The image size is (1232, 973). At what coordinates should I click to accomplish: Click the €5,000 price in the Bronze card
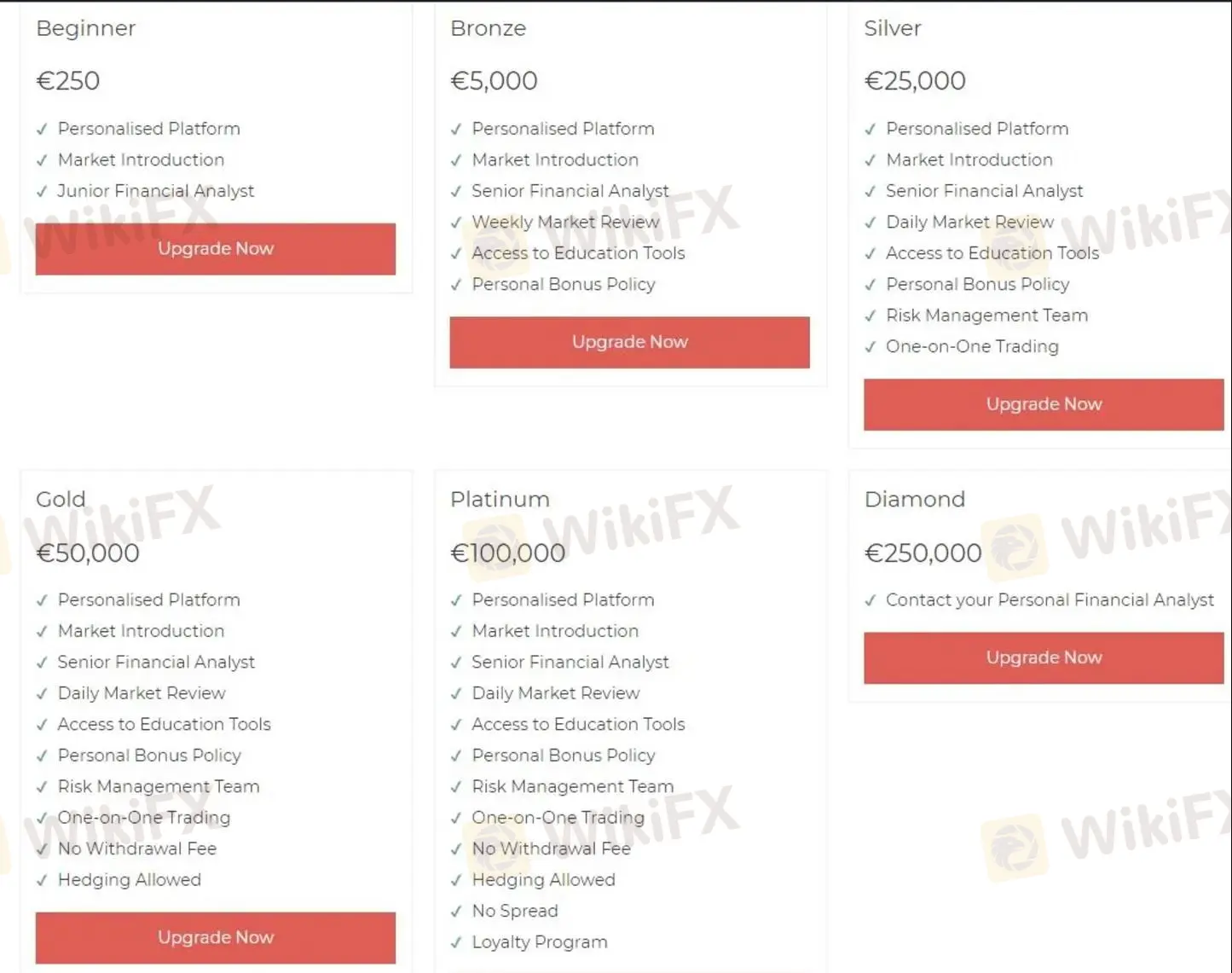coord(494,81)
